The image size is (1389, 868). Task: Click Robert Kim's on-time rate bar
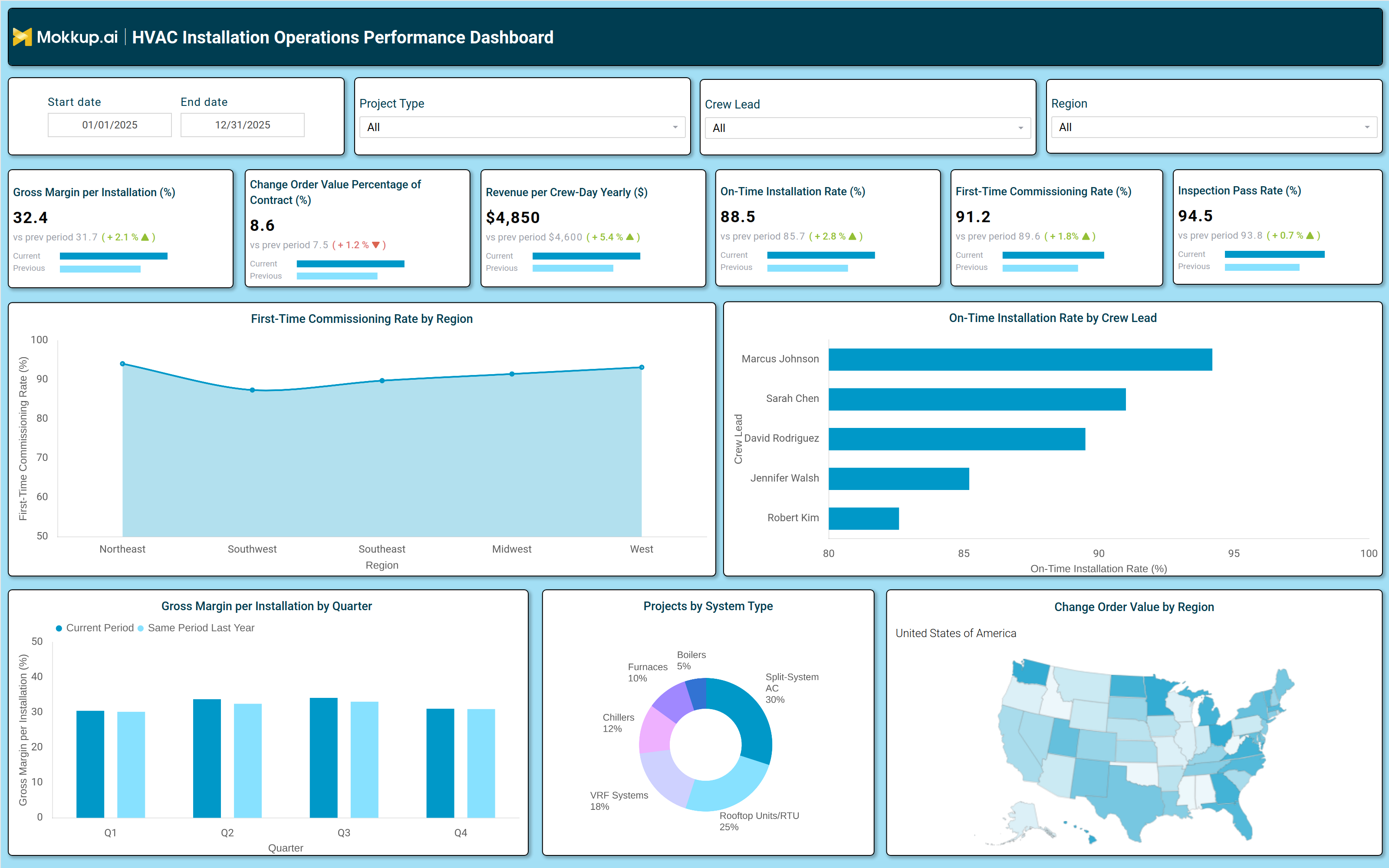864,518
